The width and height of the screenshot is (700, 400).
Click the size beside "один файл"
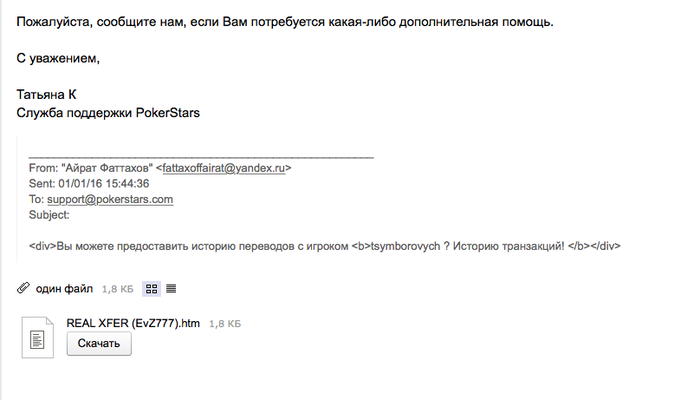pyautogui.click(x=117, y=289)
